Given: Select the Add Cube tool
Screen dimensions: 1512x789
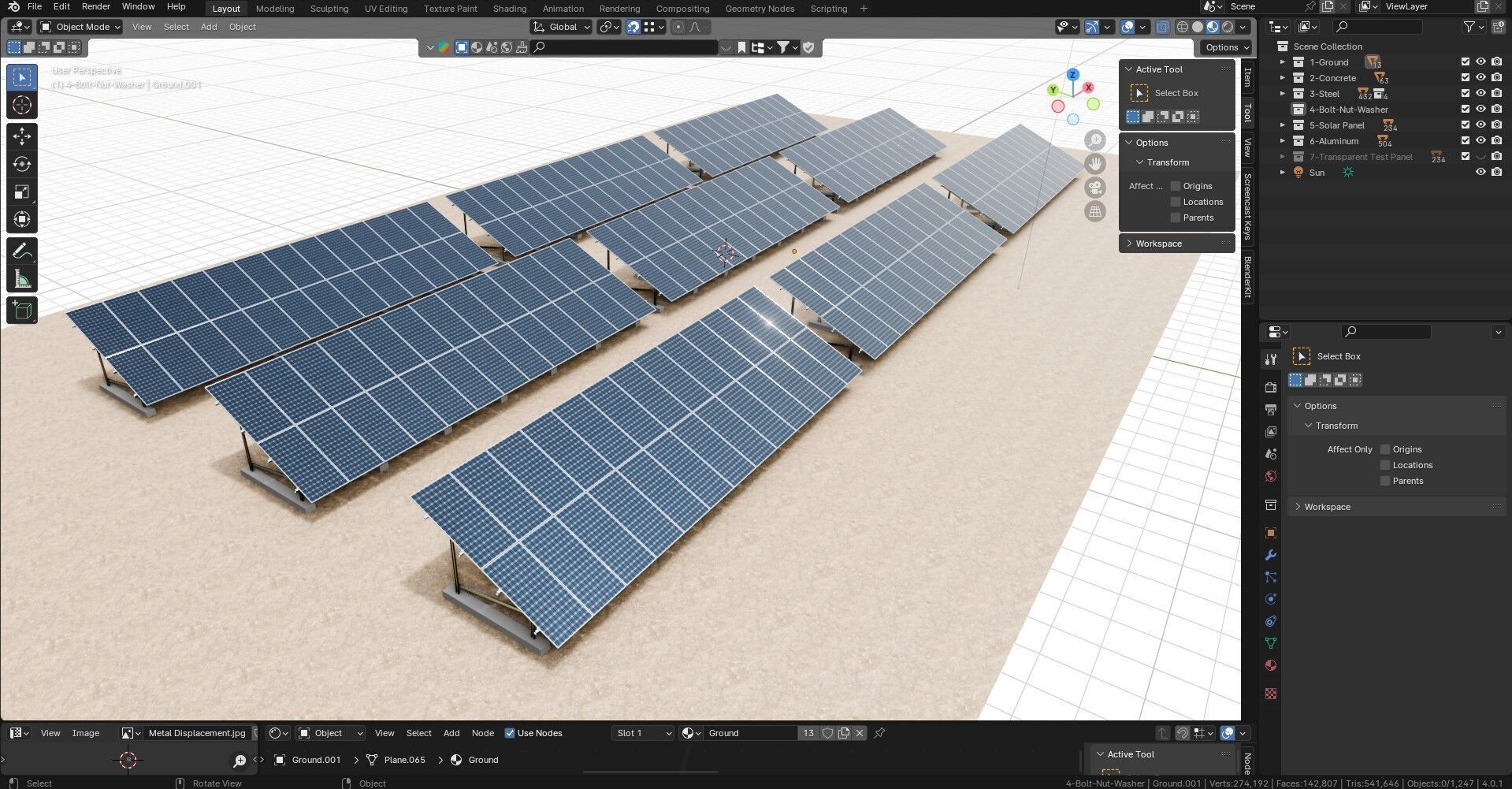Looking at the screenshot, I should click(22, 311).
